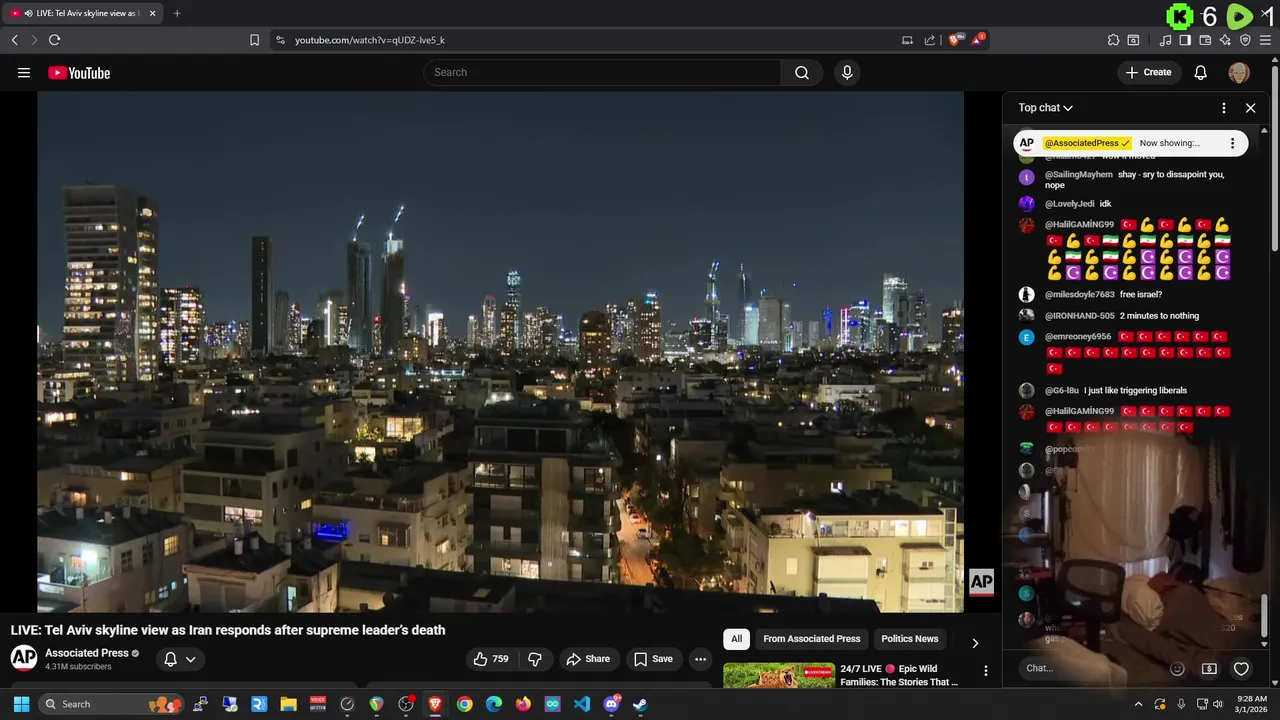Like the video with thumbs up
Viewport: 1280px width, 720px height.
pos(491,659)
